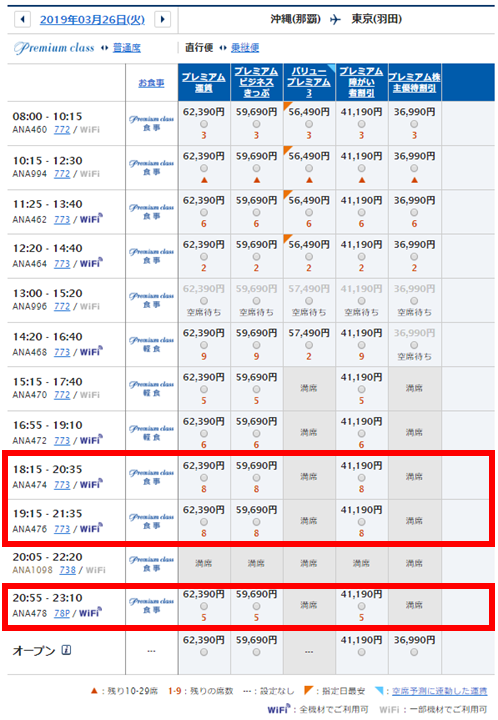Select 36,990円 waitlist fare for ANA996
498x720 pixels.
pyautogui.click(x=414, y=301)
